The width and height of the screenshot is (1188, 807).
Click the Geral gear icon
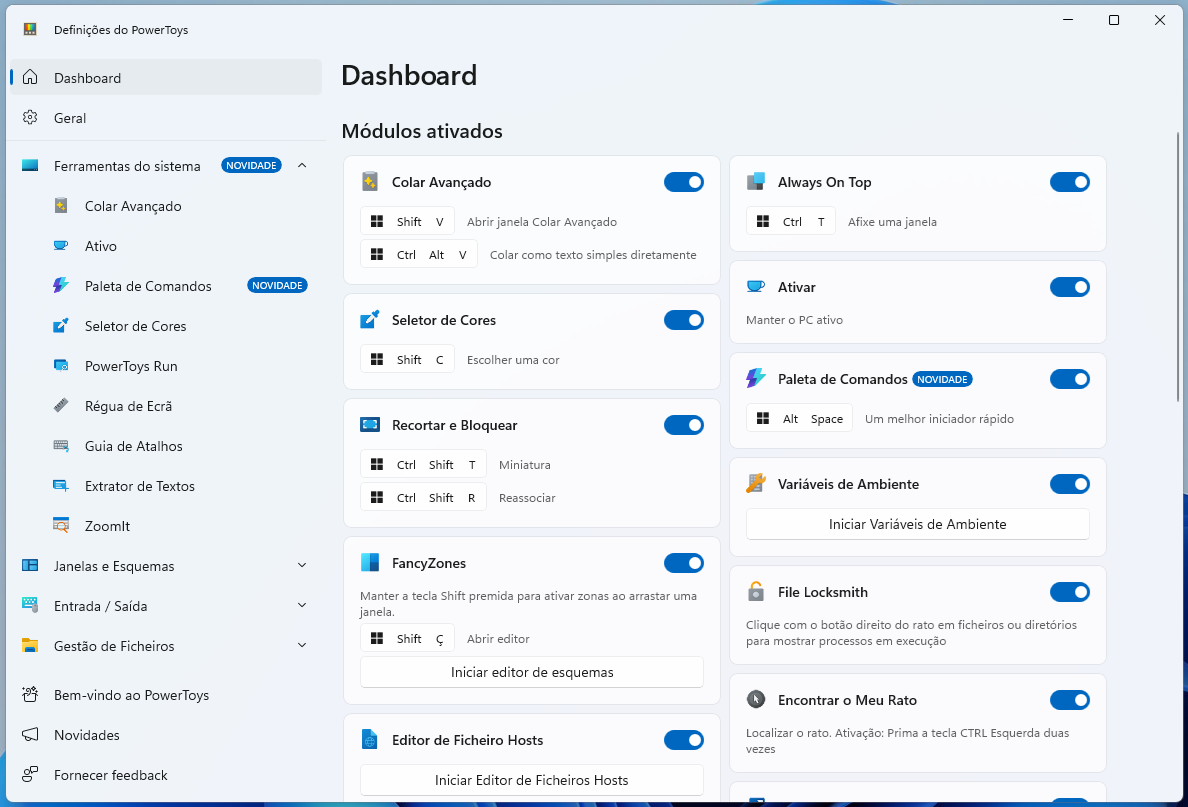click(x=30, y=117)
